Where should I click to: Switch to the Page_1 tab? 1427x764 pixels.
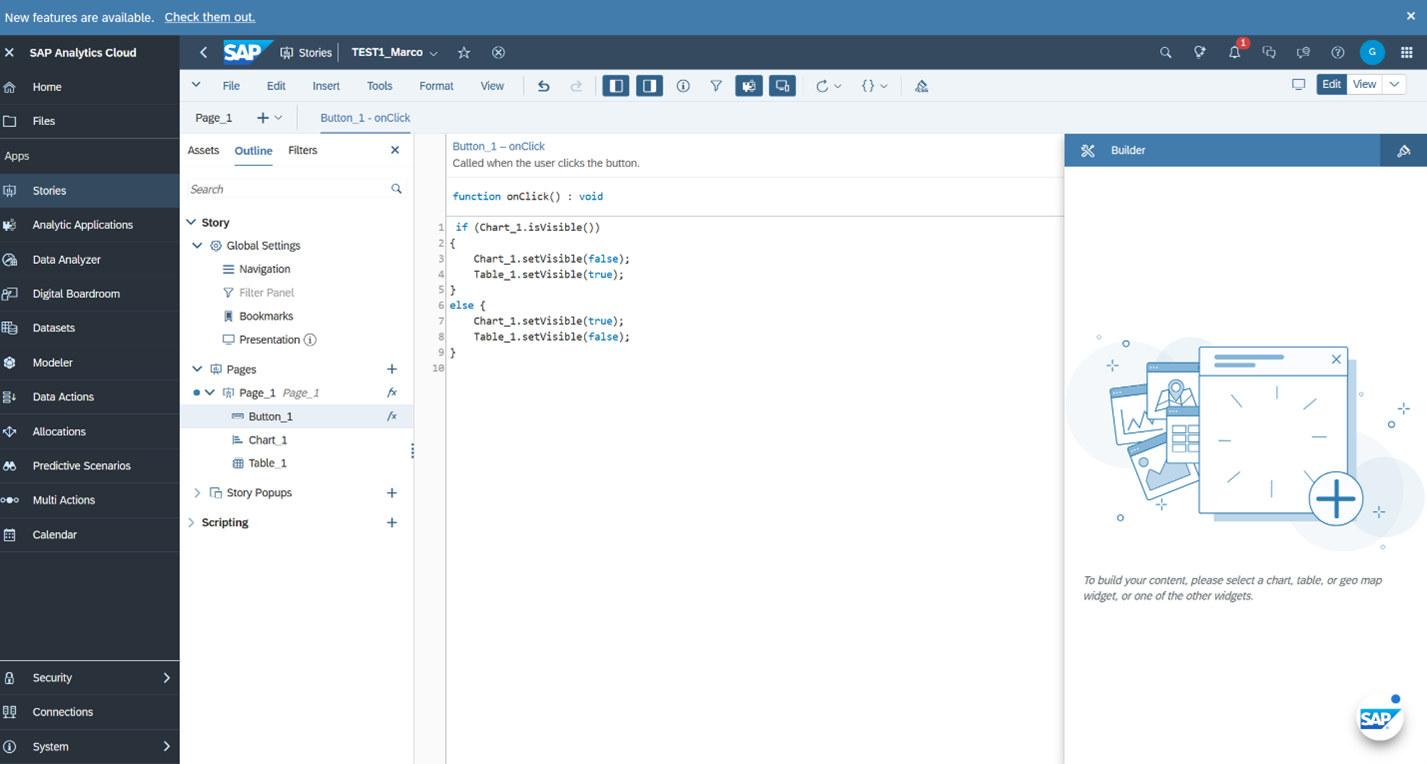point(213,117)
